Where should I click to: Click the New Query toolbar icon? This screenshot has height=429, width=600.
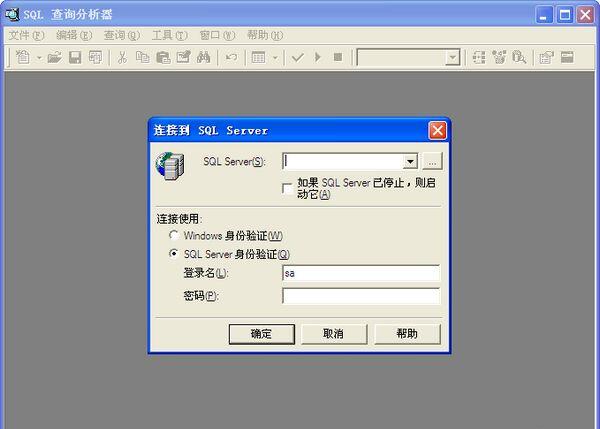click(x=23, y=58)
